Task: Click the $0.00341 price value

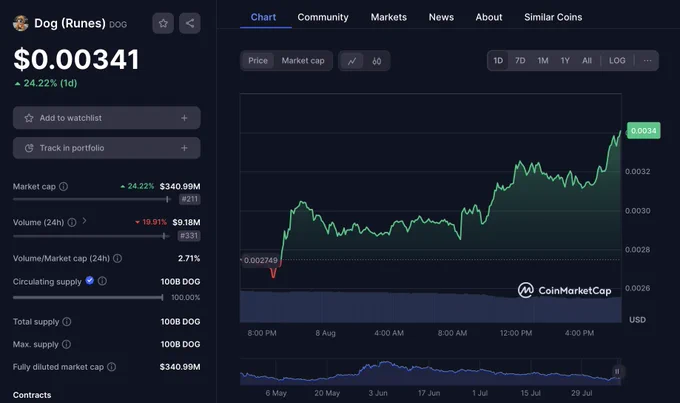Action: pyautogui.click(x=76, y=59)
